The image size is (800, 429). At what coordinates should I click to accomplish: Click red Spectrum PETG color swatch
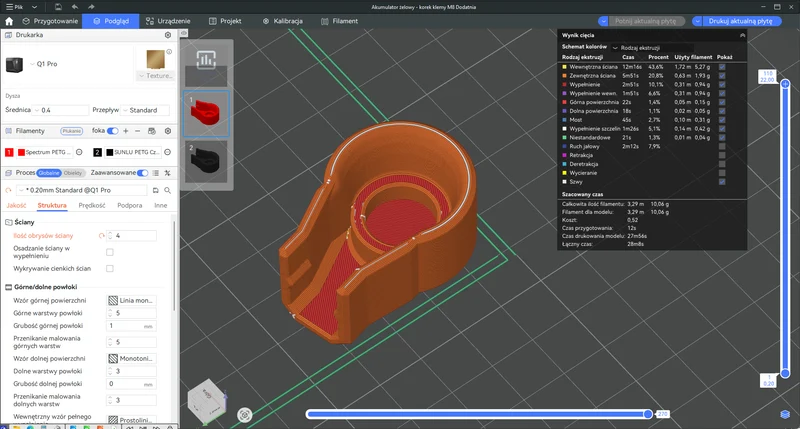21,153
